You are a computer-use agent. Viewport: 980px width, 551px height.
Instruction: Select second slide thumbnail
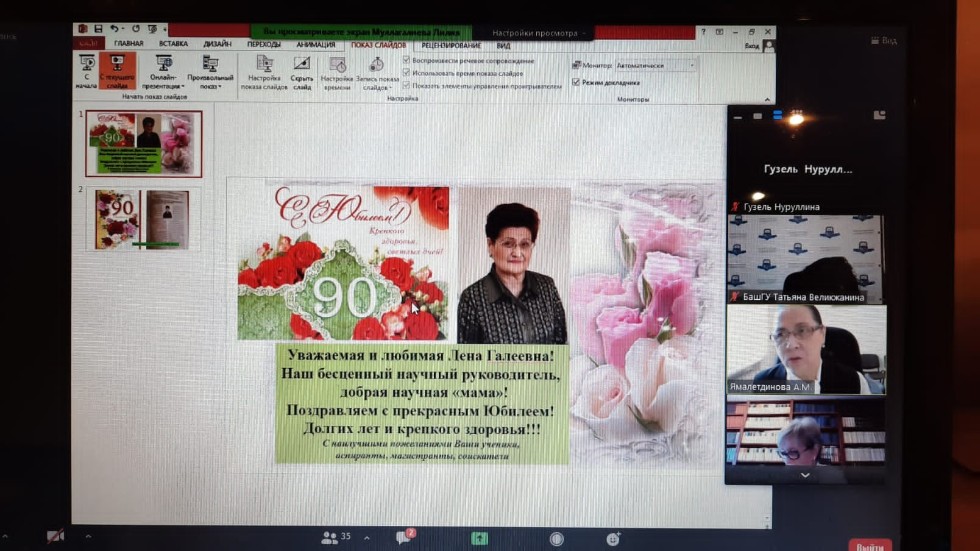click(142, 219)
